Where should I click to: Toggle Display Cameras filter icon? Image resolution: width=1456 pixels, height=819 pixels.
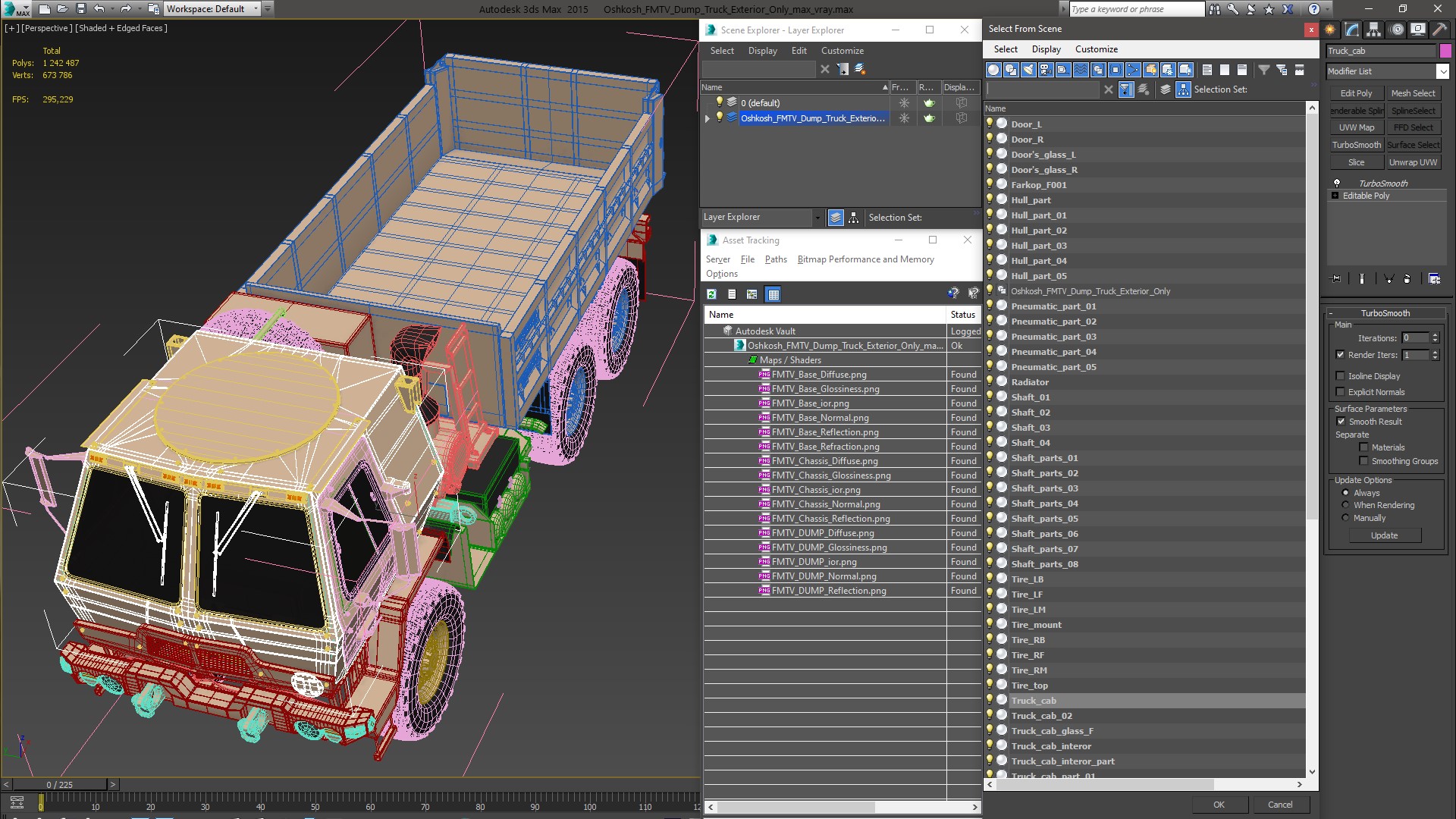pos(1046,70)
